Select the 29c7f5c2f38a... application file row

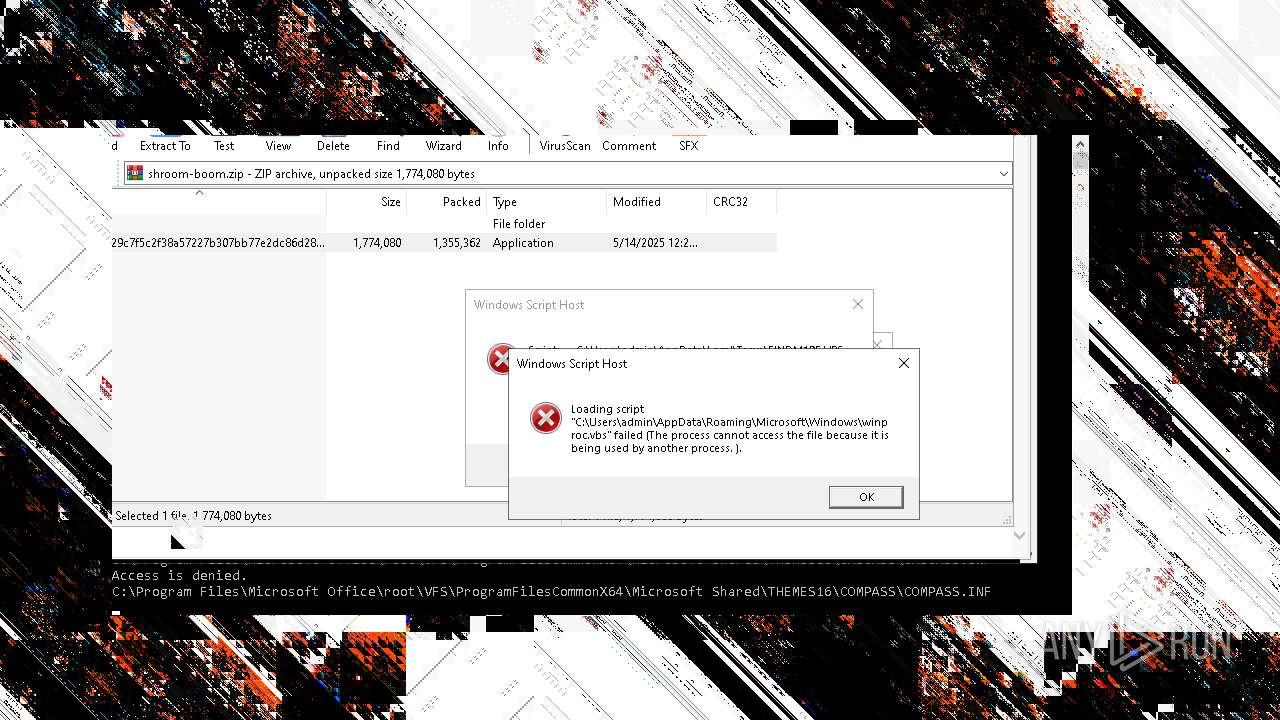click(444, 243)
